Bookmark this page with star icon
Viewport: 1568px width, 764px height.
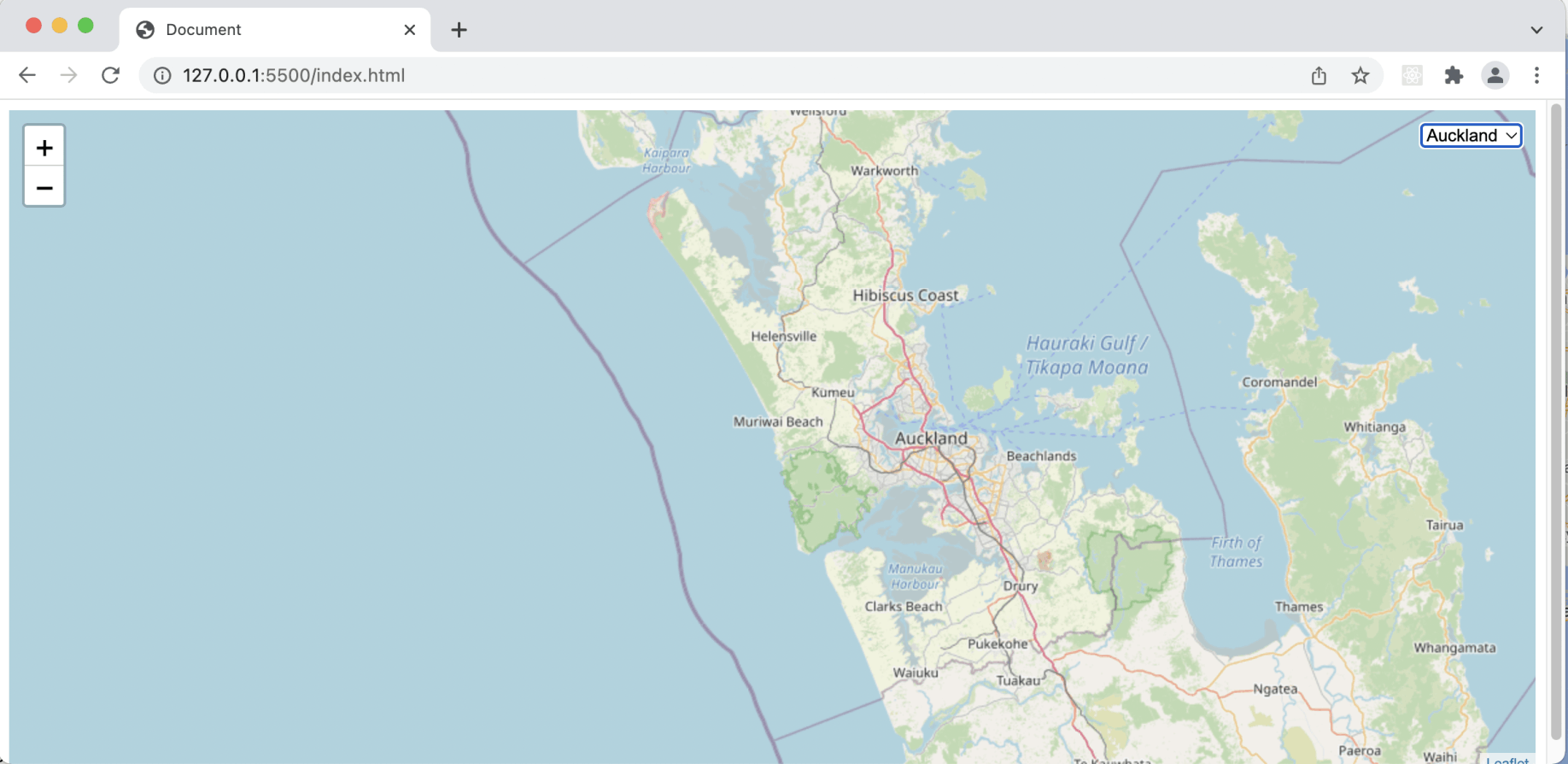point(1360,75)
